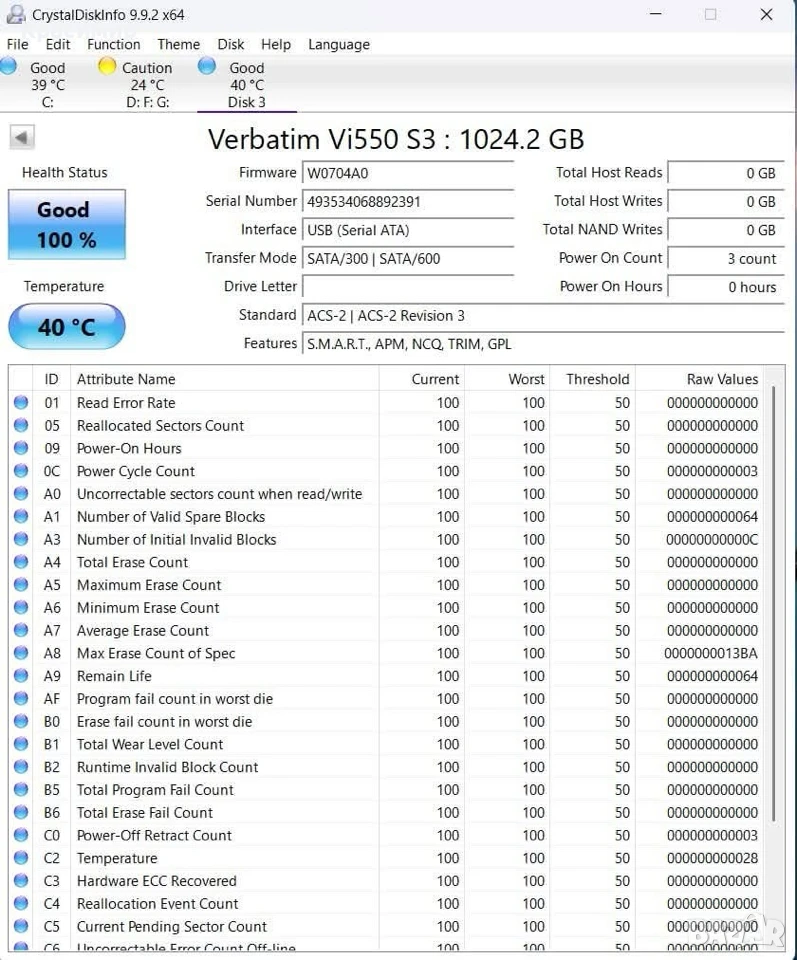Click the Transfer Mode field
Screen dimensions: 797x960
(408, 258)
